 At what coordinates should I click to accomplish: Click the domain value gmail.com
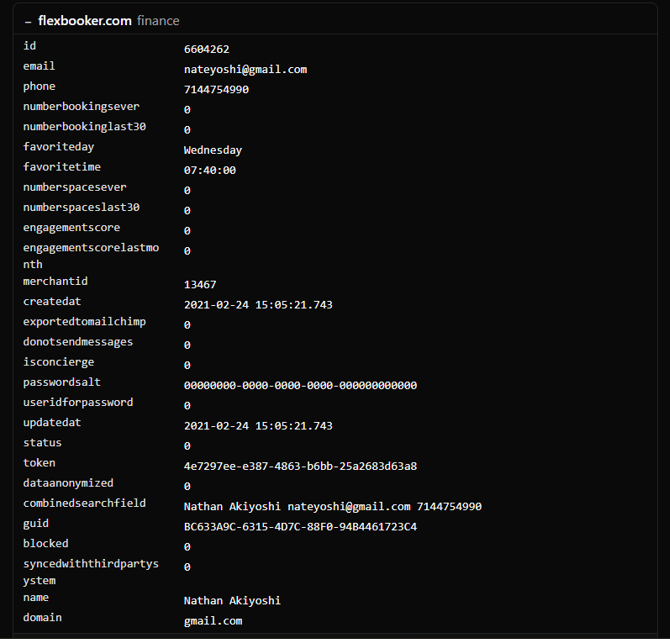[213, 621]
